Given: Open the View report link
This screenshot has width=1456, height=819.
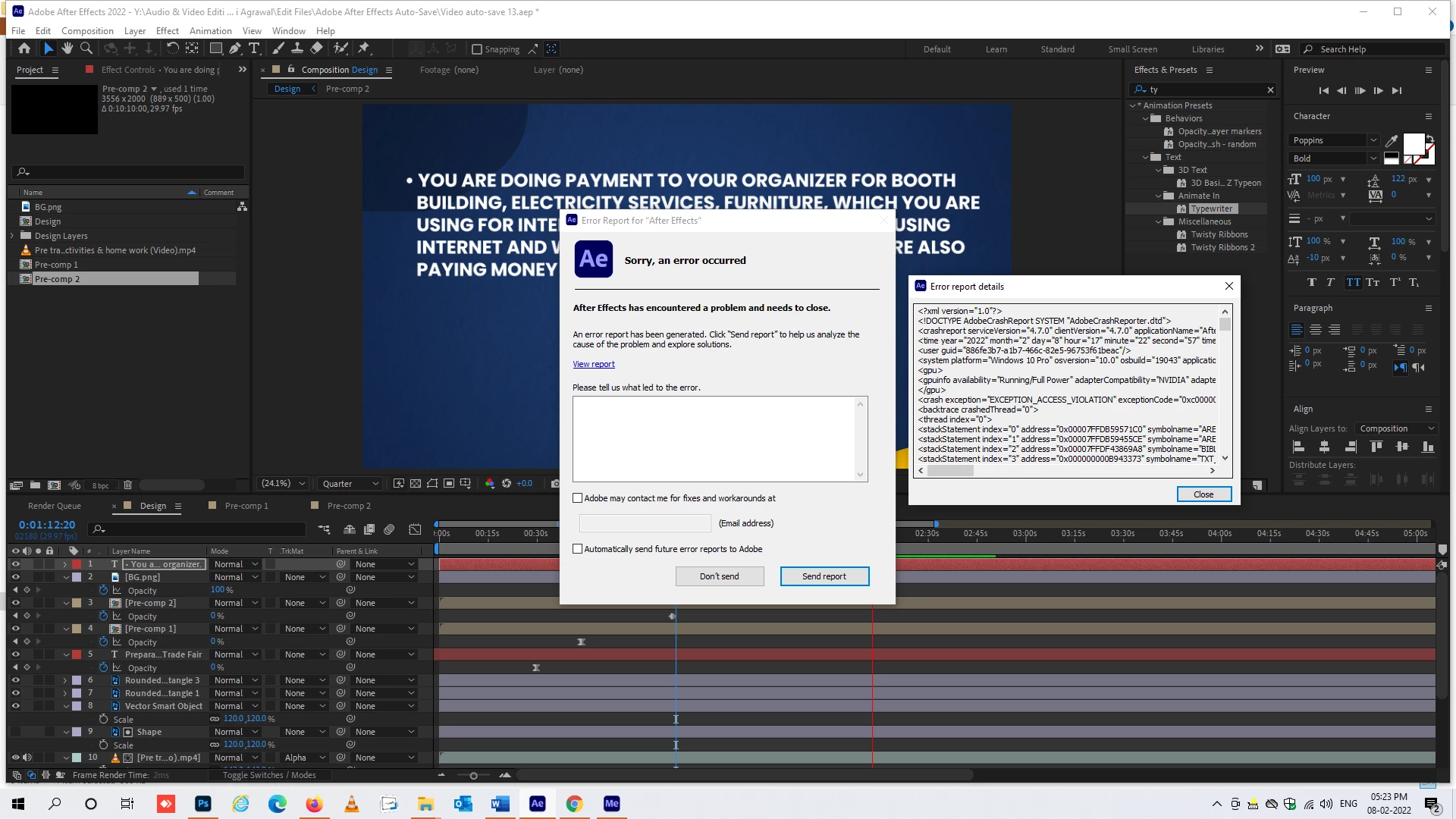Looking at the screenshot, I should click(593, 364).
